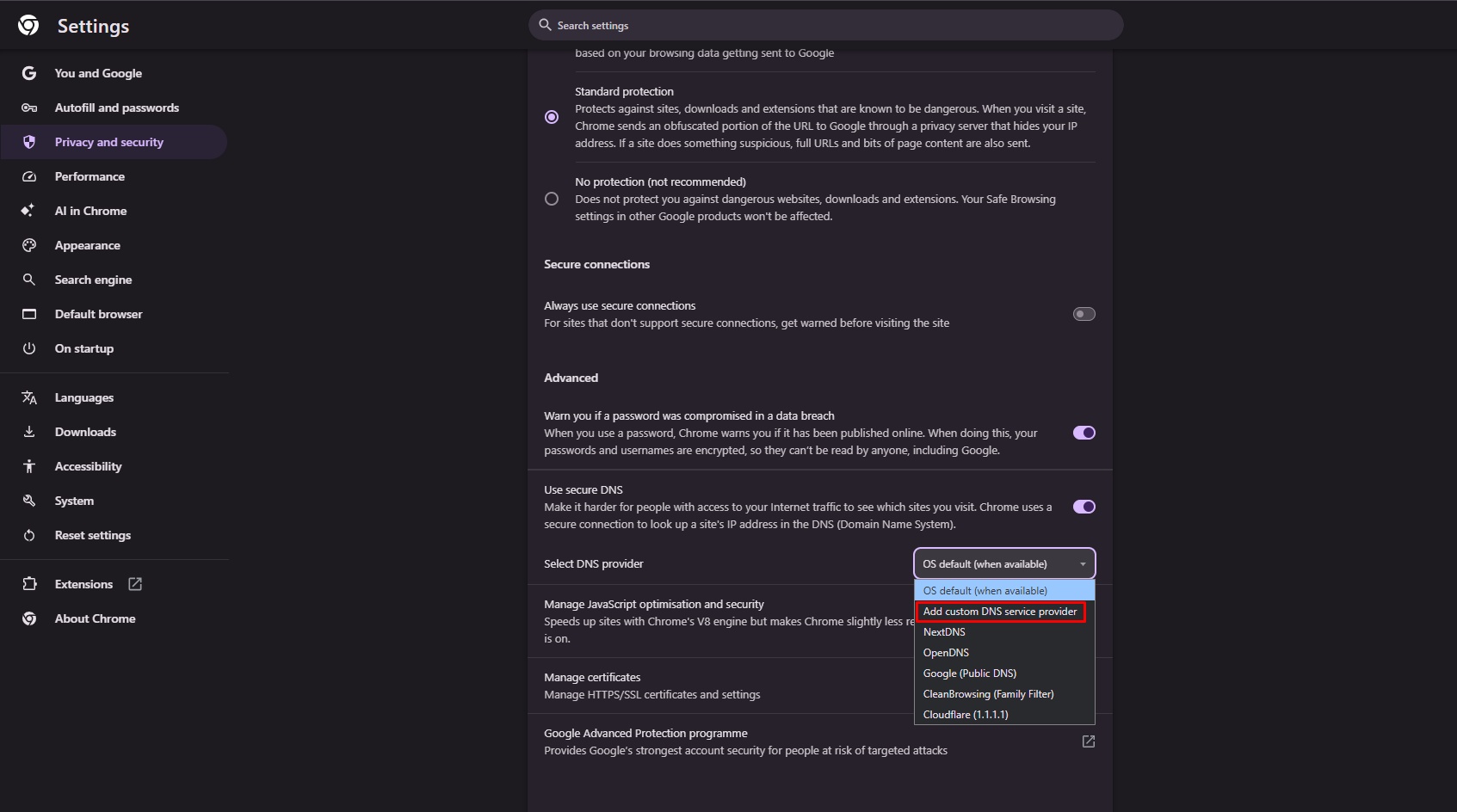The width and height of the screenshot is (1457, 812).
Task: Open Manage JavaScript optimisation and security
Action: pos(819,621)
